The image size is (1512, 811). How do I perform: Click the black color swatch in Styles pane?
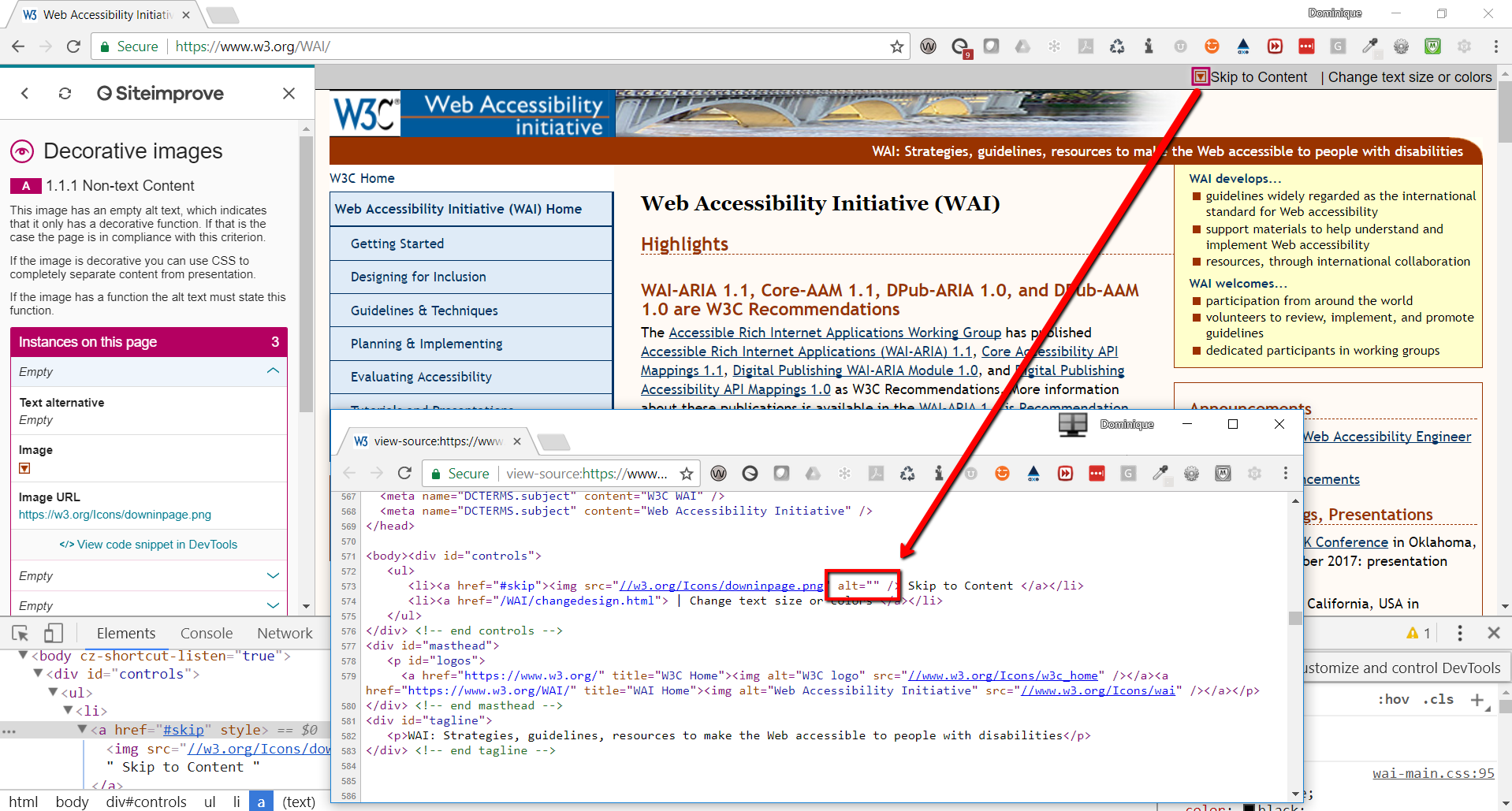[x=1249, y=807]
